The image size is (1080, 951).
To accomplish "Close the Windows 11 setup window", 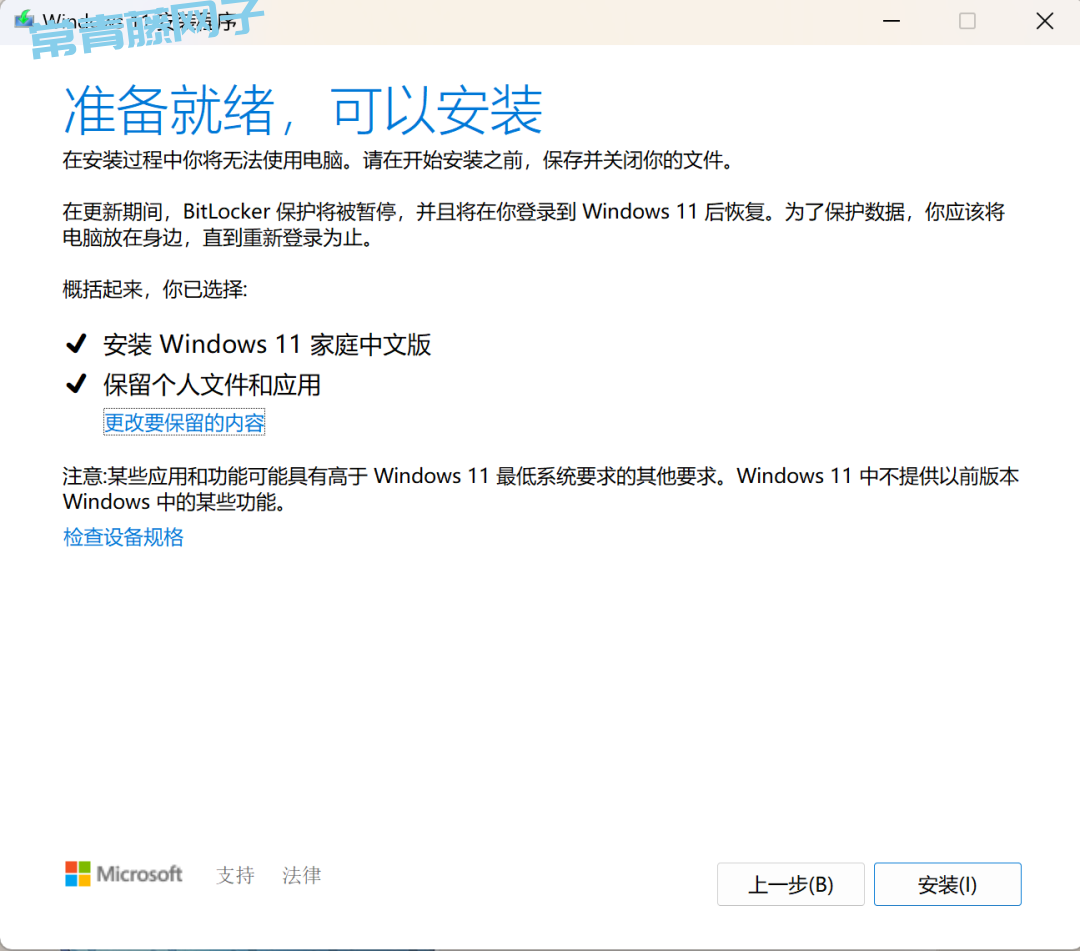I will (1044, 21).
